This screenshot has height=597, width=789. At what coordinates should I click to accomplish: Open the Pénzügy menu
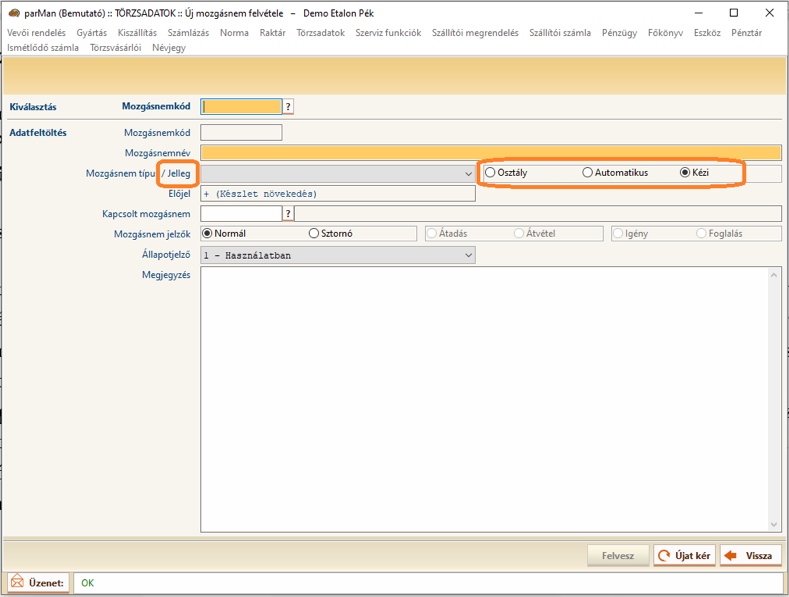click(619, 33)
